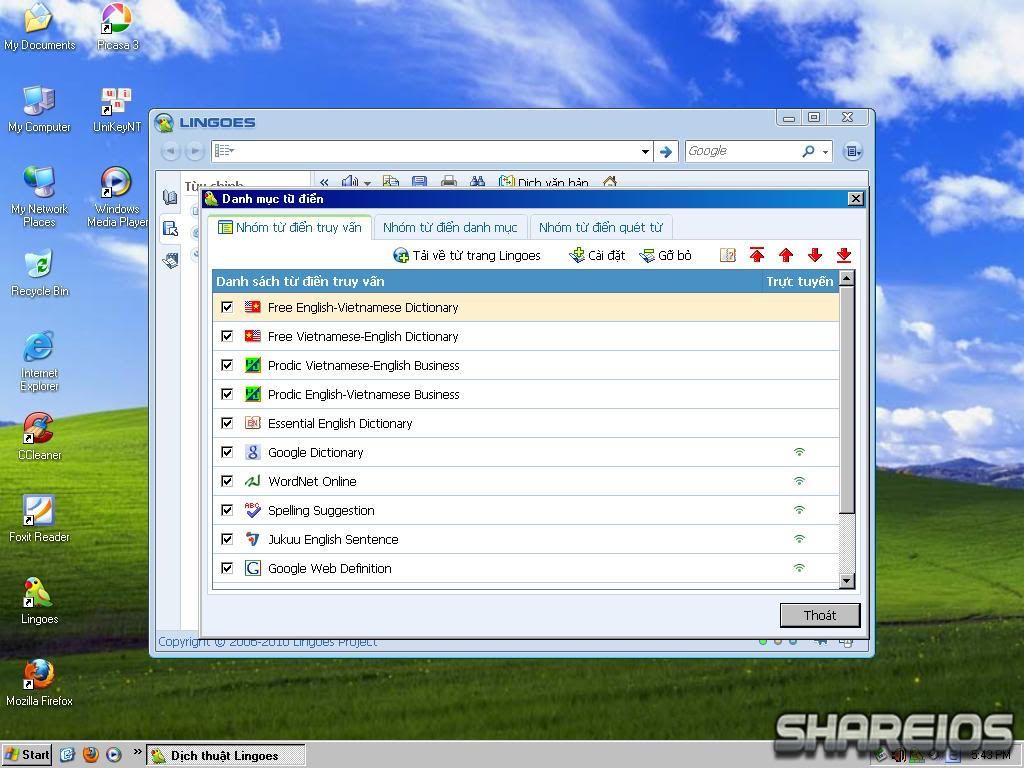Uncheck Free Vietnamese-English Dictionary

tap(227, 336)
